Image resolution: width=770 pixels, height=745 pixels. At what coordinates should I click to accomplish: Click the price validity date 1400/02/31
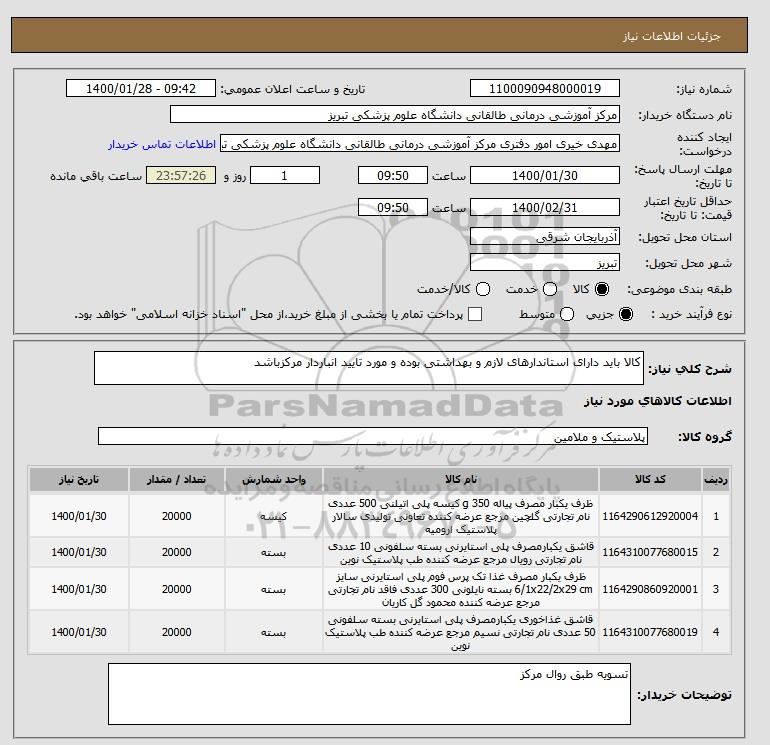point(545,207)
